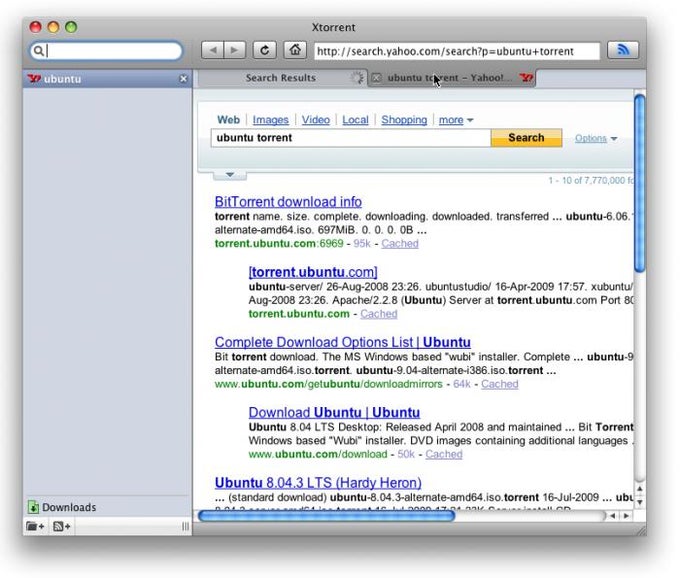The image size is (680, 578).
Task: Click the scroll right arrow
Action: (626, 516)
